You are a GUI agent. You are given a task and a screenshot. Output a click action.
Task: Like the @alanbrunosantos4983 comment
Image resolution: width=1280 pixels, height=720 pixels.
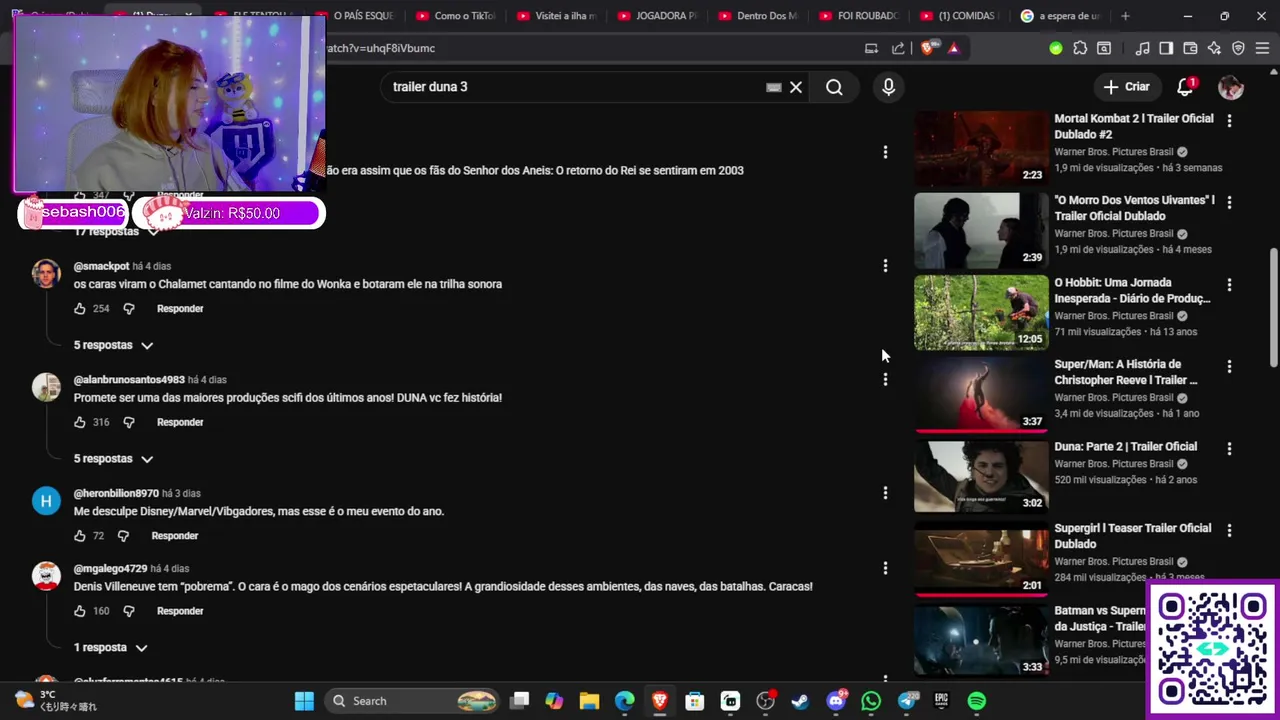(x=80, y=422)
